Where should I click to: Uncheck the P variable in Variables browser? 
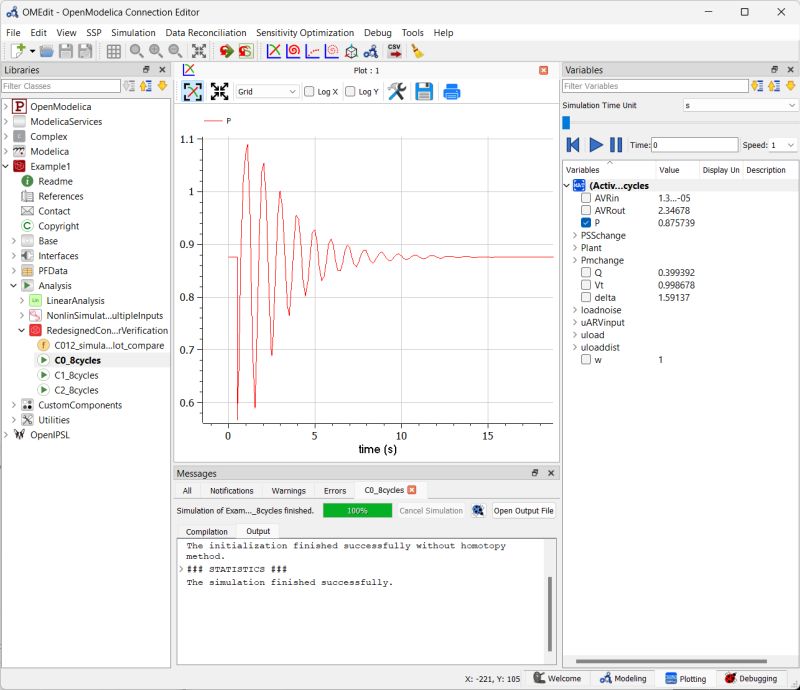click(x=587, y=223)
